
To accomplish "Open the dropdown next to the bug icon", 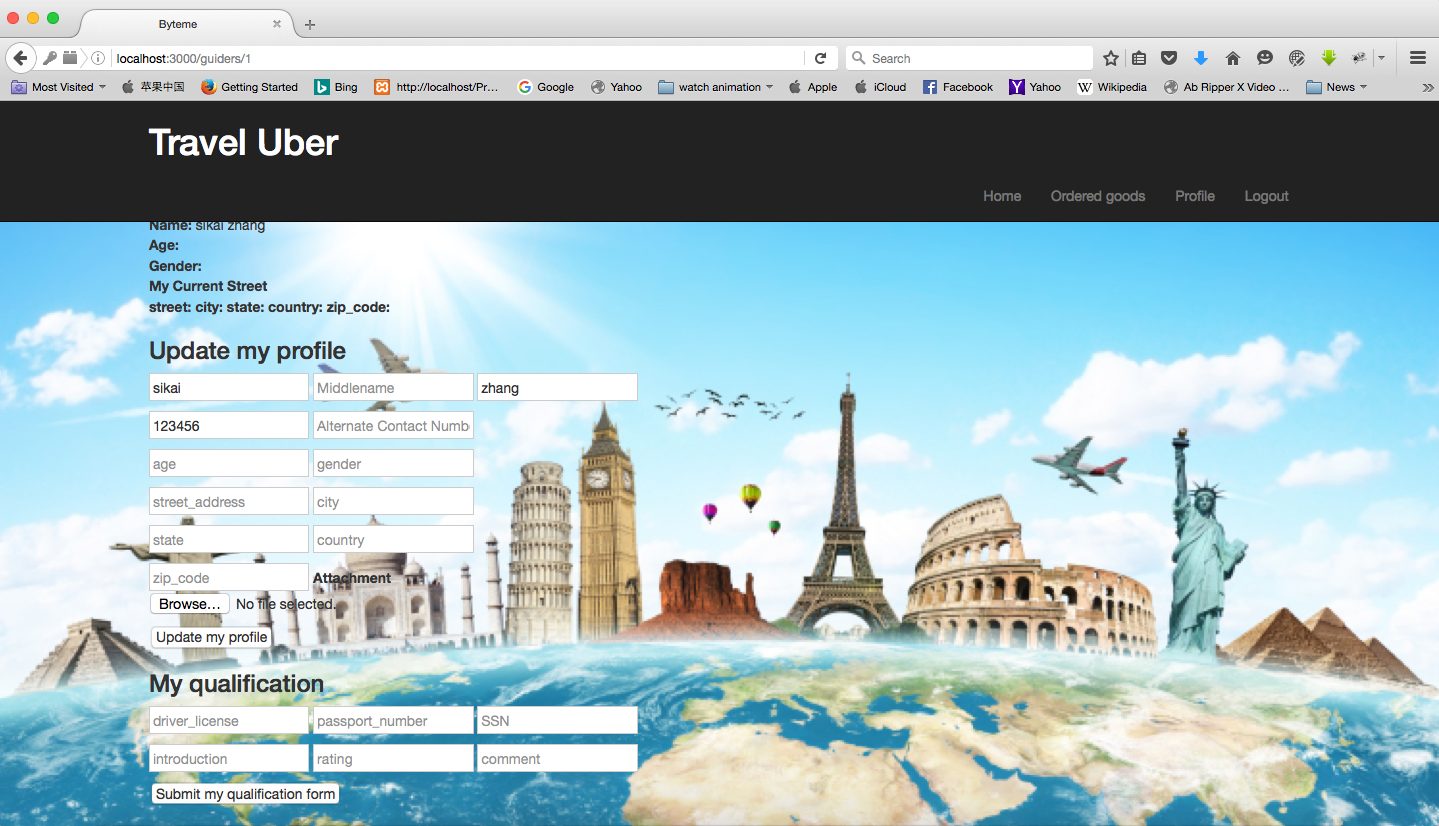I will 1381,58.
